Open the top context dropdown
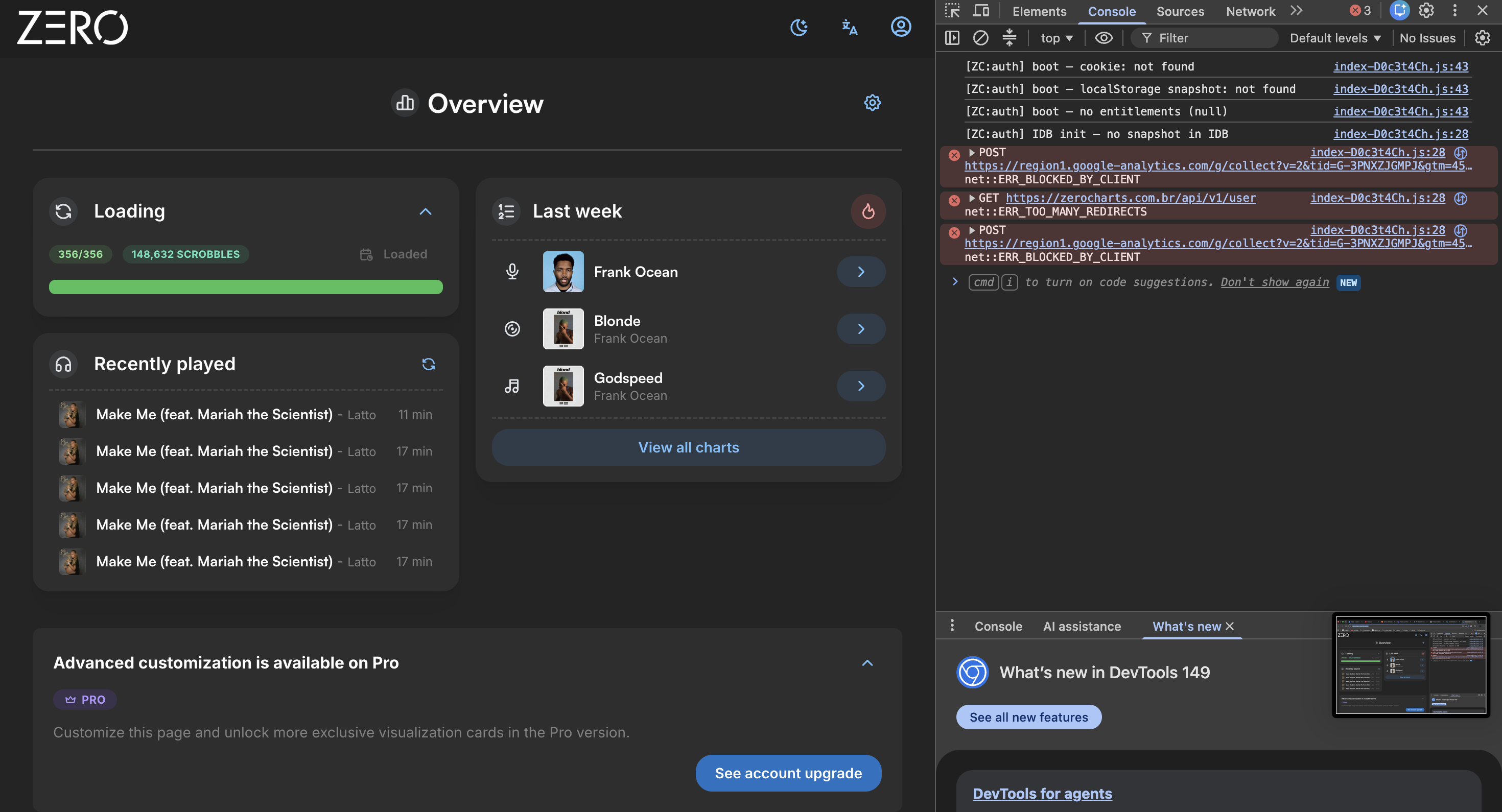The width and height of the screenshot is (1502, 812). point(1057,38)
